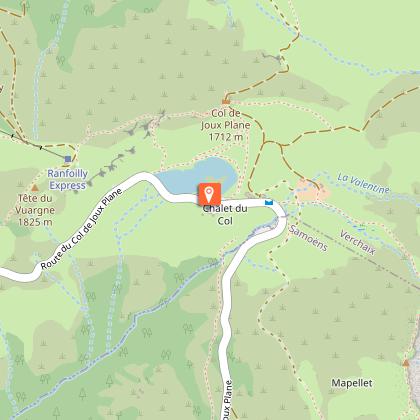Viewport: 420px width, 420px height.
Task: Click the pink building area near La Valentine
Action: (x=313, y=190)
